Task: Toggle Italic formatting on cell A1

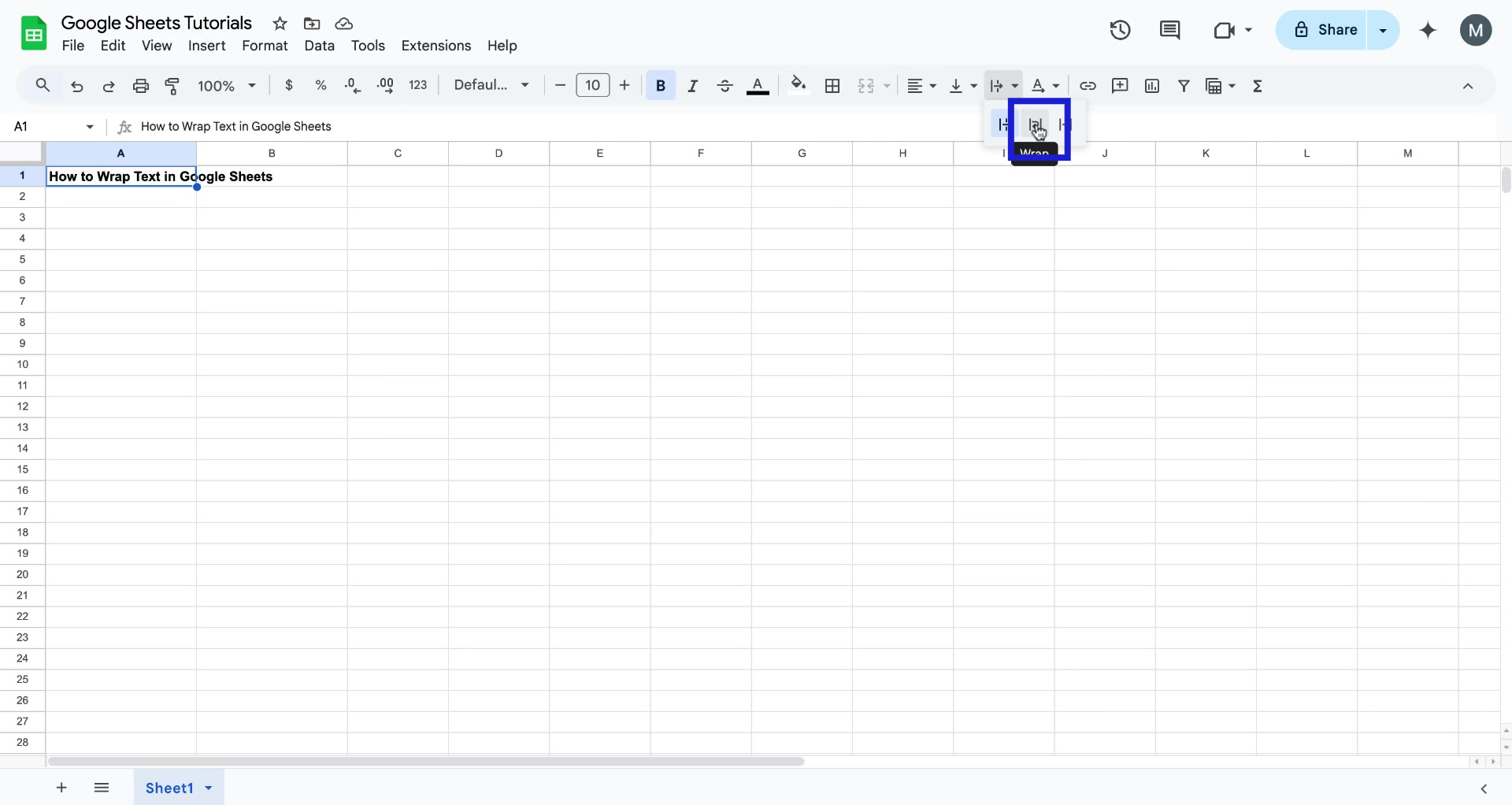Action: tap(693, 85)
